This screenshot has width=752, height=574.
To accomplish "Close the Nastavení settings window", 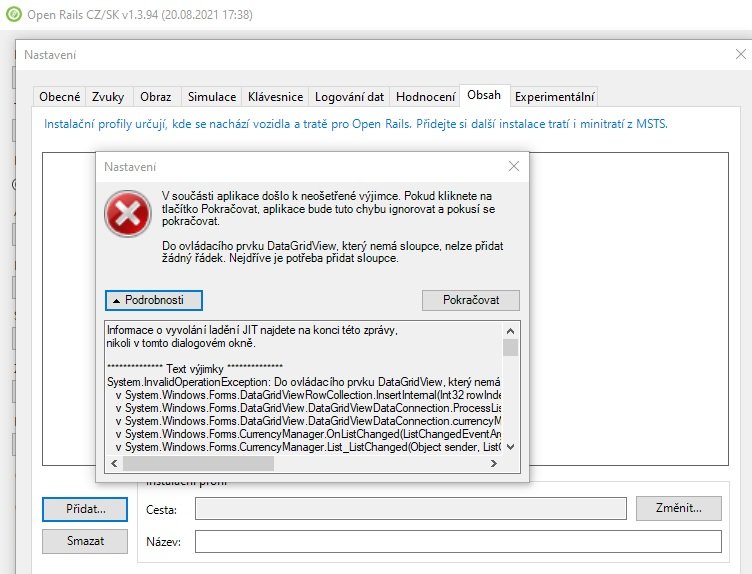I will tap(741, 54).
